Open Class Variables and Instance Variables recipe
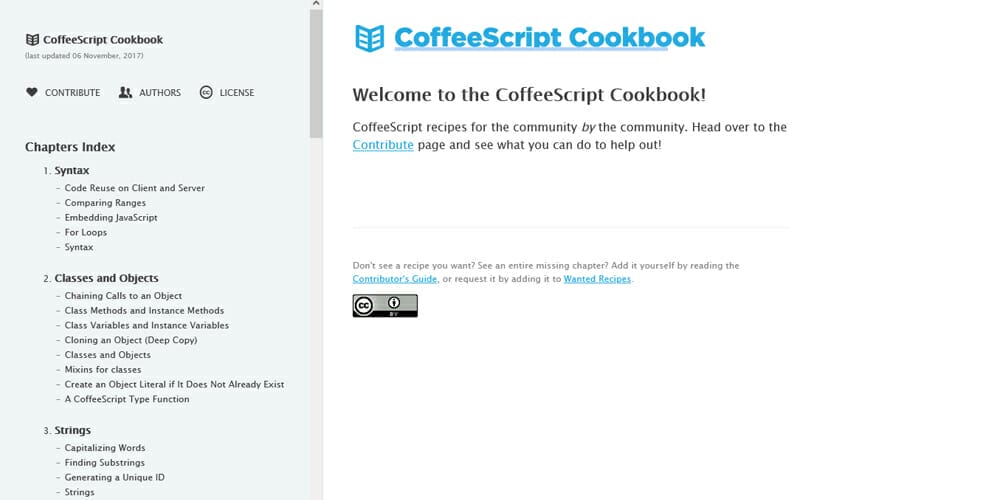The image size is (1000, 500). (147, 325)
